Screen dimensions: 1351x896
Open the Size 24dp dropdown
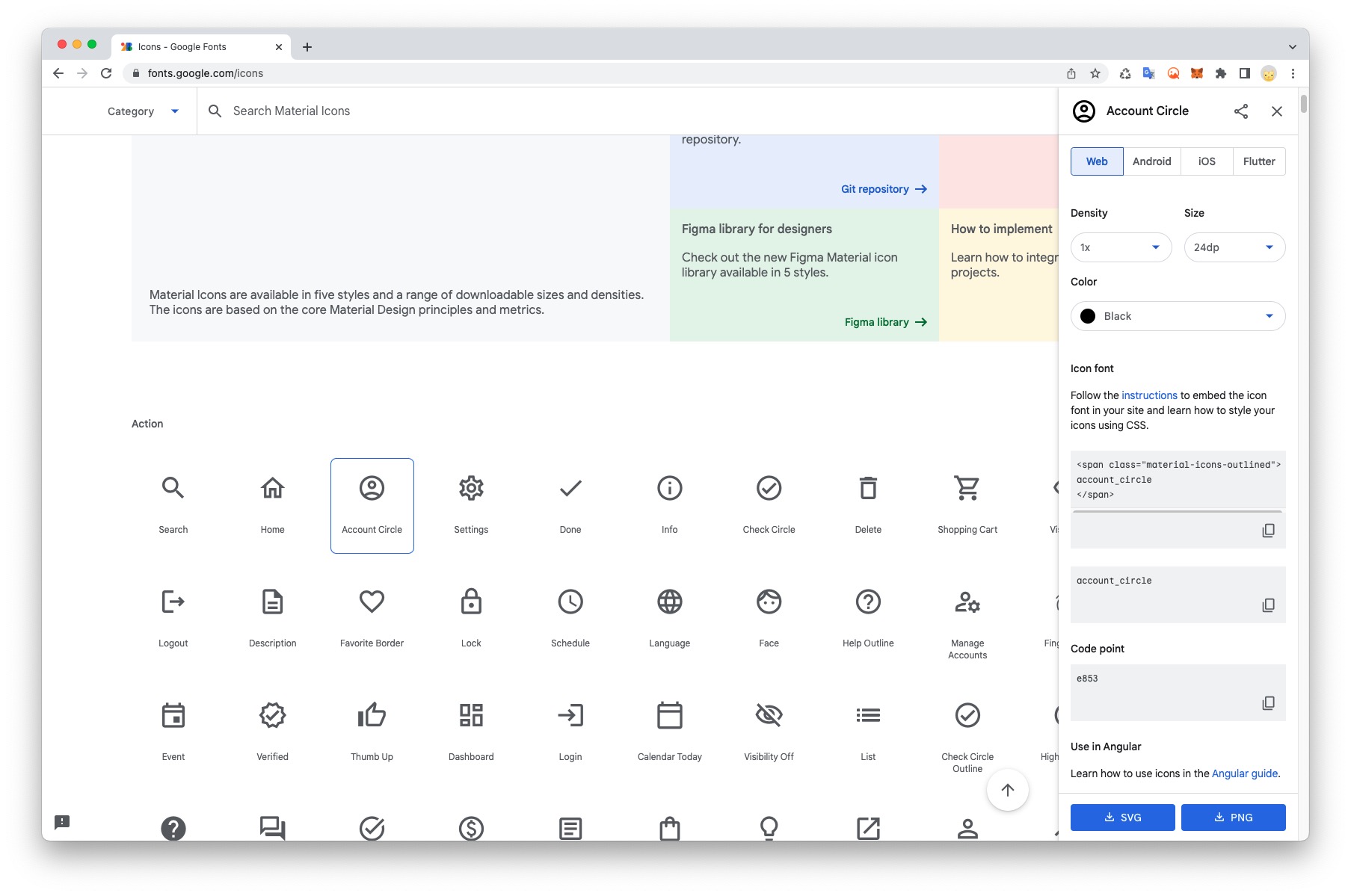1234,247
